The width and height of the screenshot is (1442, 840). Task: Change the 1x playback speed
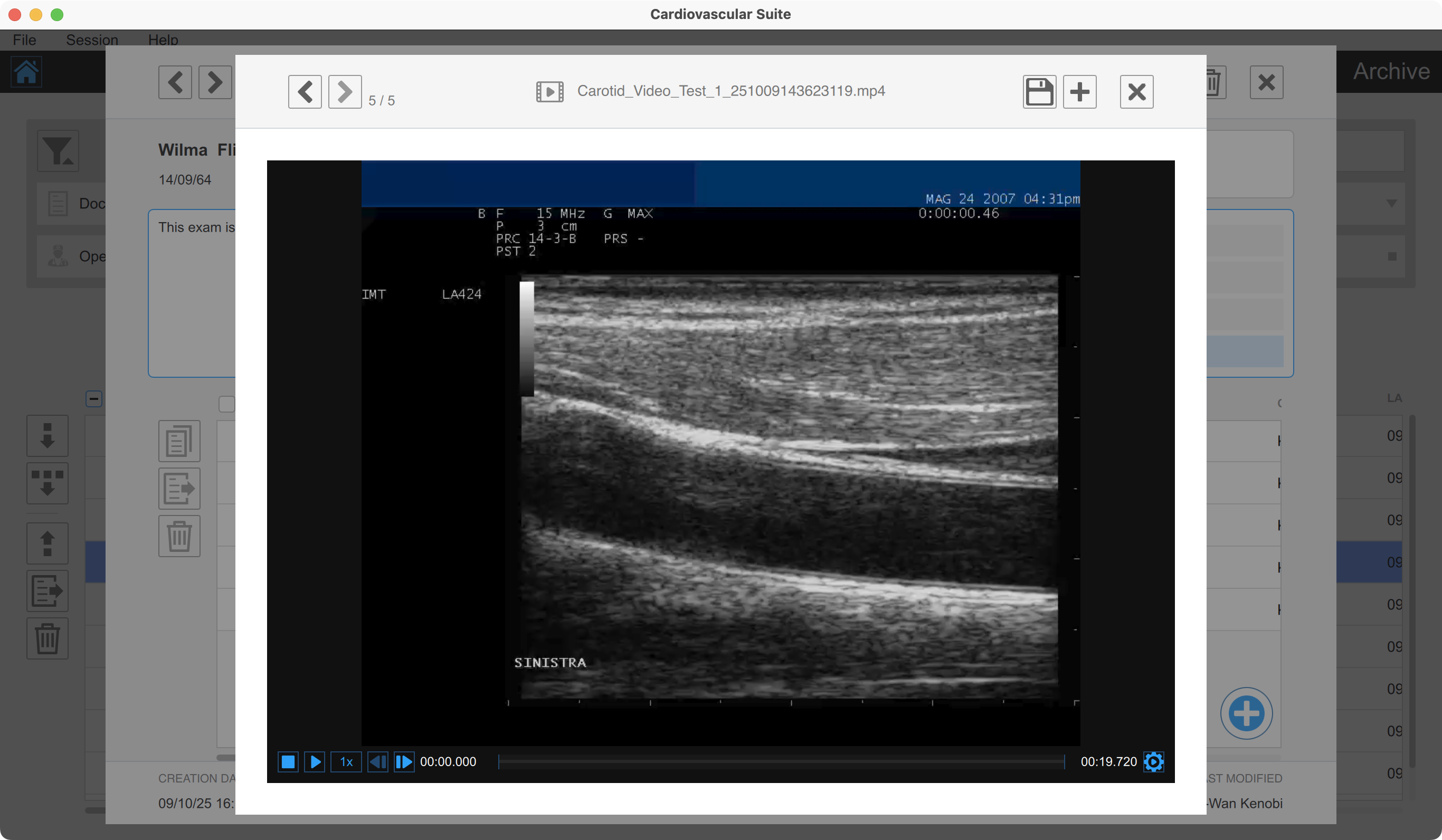pyautogui.click(x=346, y=761)
